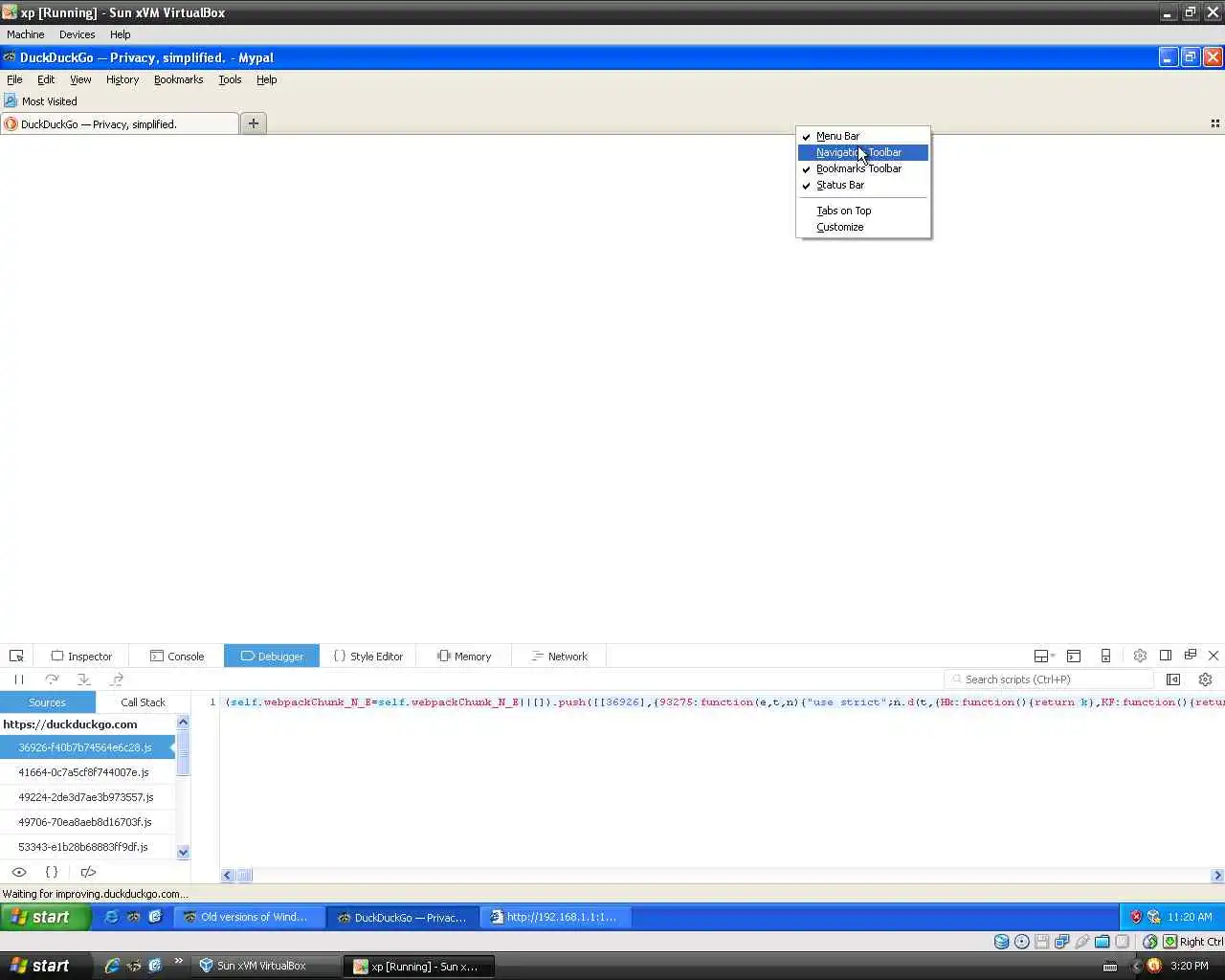
Task: Prettify source with the curly braces icon
Action: (x=52, y=872)
